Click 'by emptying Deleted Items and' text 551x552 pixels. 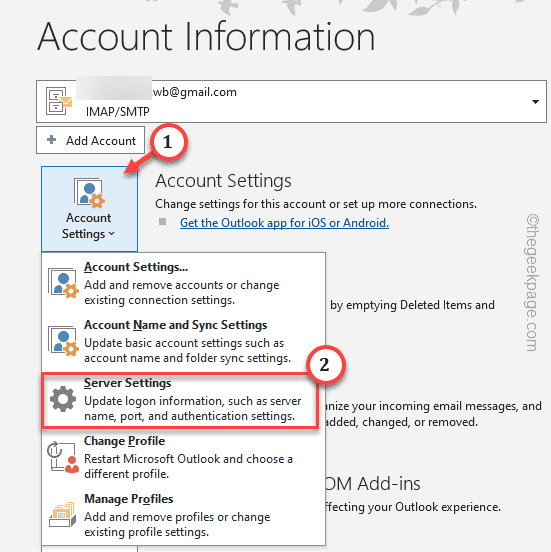point(412,305)
